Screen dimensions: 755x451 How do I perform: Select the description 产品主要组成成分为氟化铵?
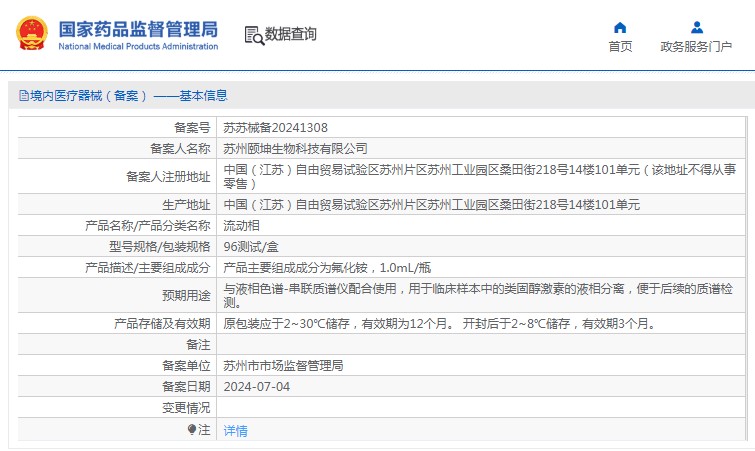295,268
